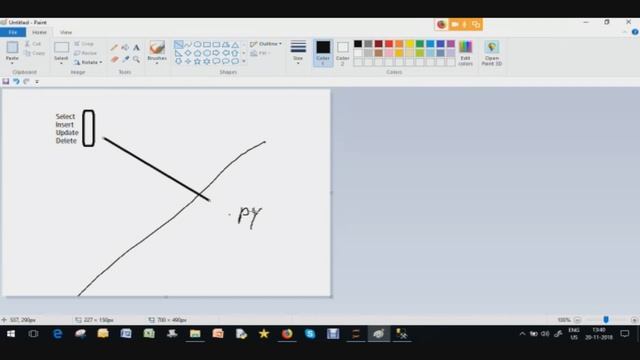
Task: Open Task View on the taskbar
Action: click(33, 334)
